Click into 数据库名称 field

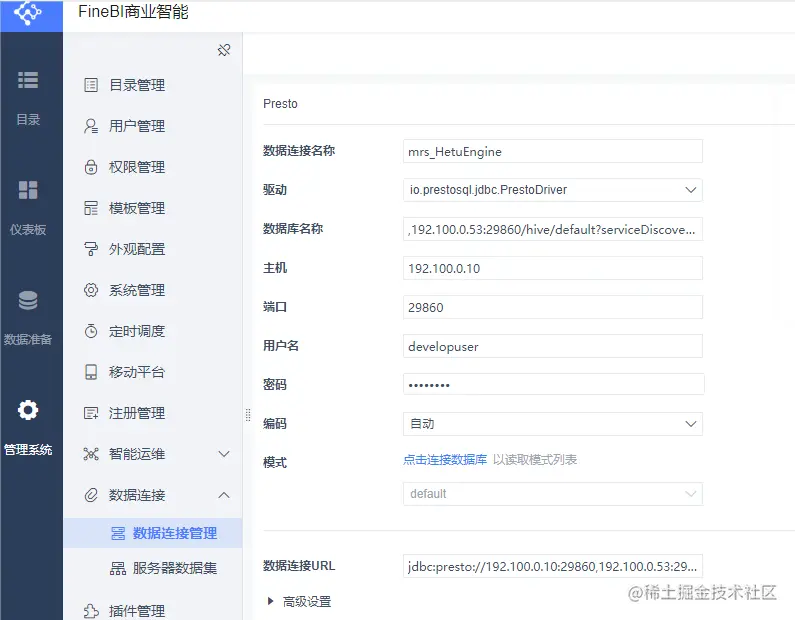click(x=553, y=229)
